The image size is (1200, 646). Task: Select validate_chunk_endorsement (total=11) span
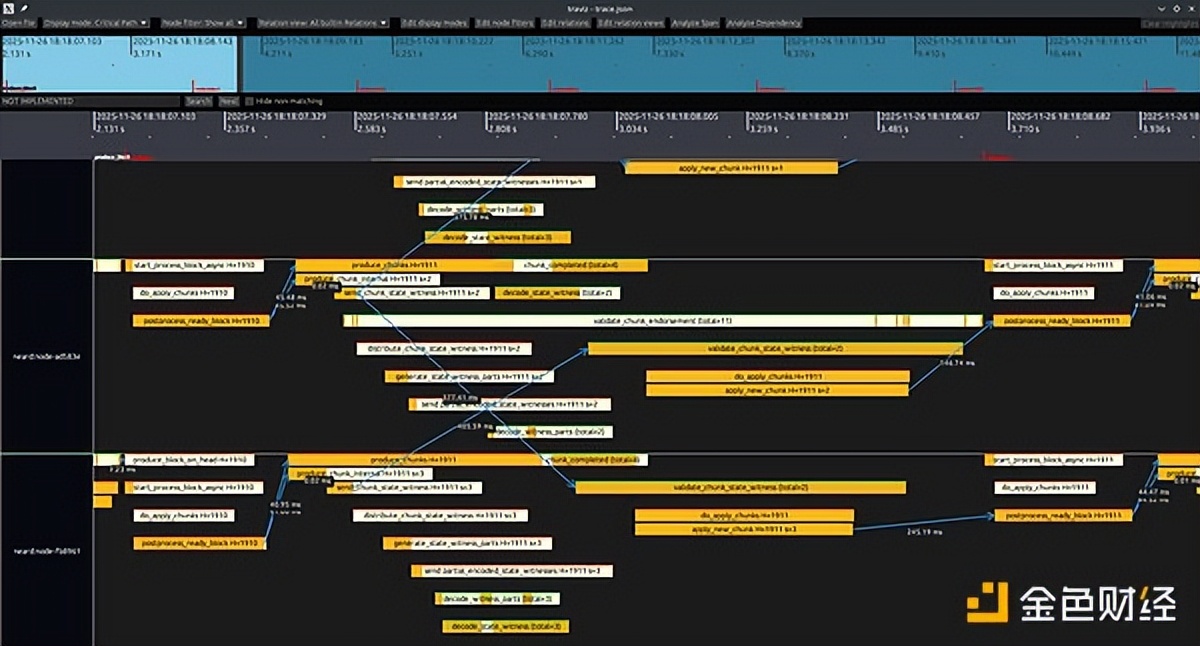coord(663,320)
